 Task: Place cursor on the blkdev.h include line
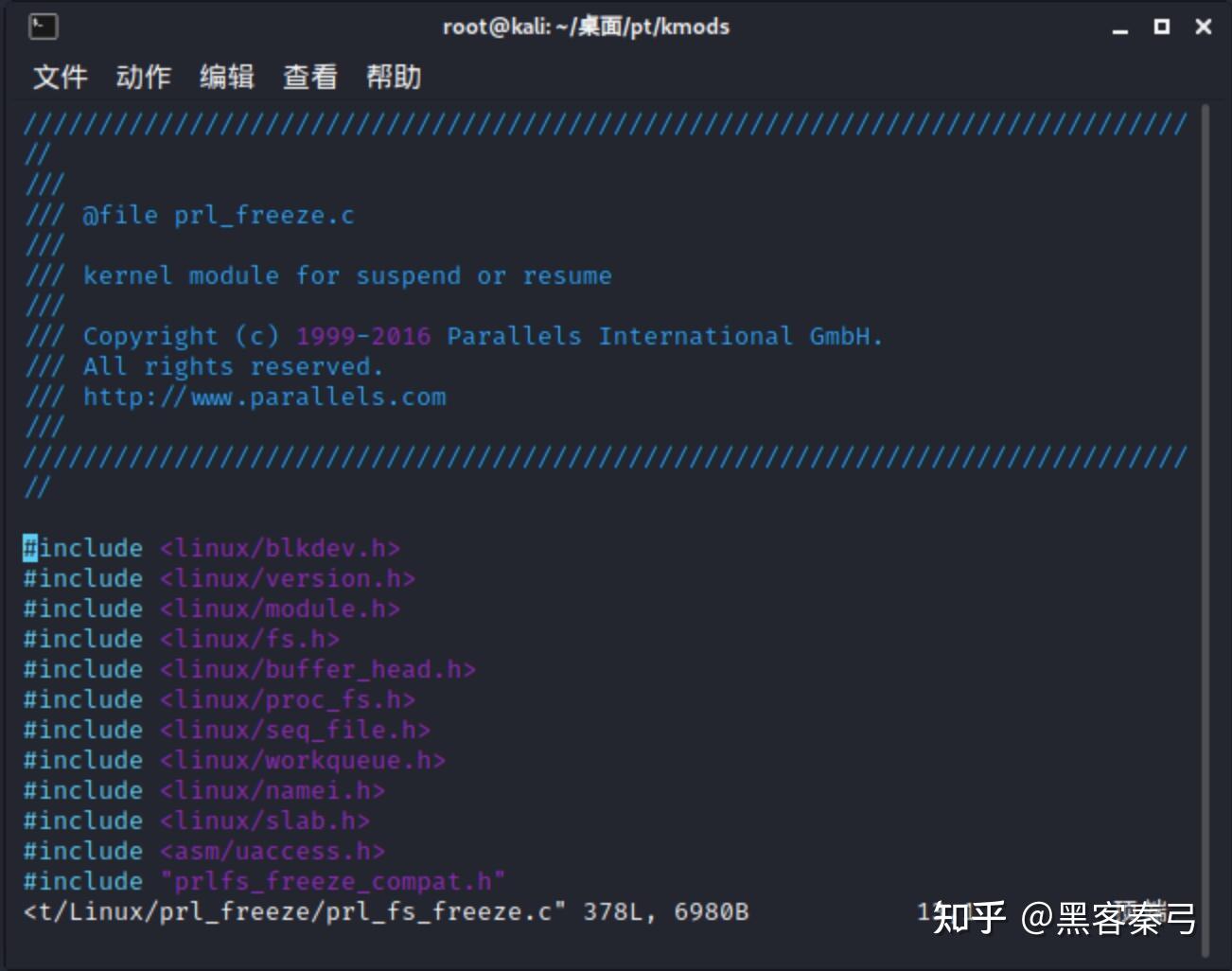(210, 547)
